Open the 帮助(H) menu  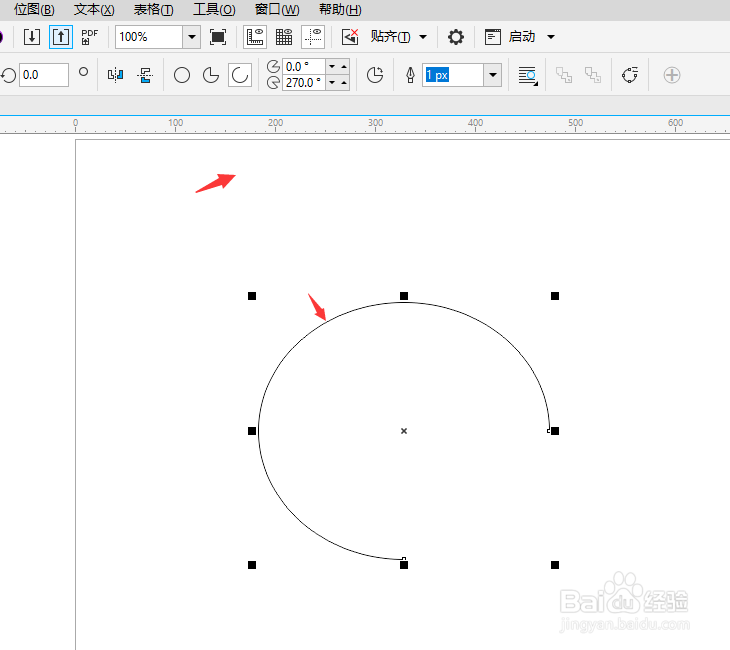tap(340, 9)
